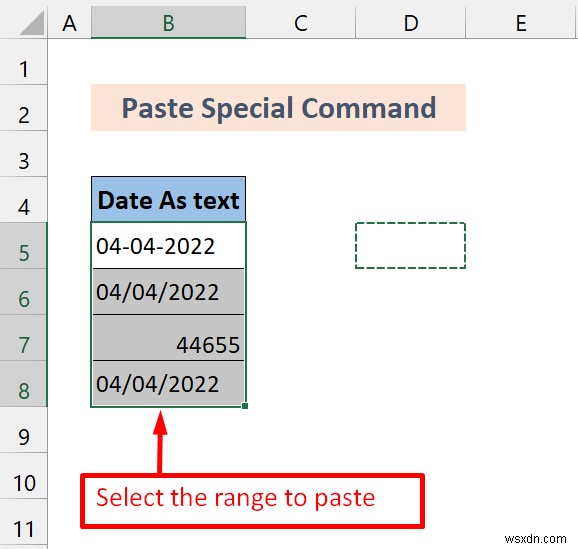Select column E header
The image size is (578, 549).
[520, 22]
